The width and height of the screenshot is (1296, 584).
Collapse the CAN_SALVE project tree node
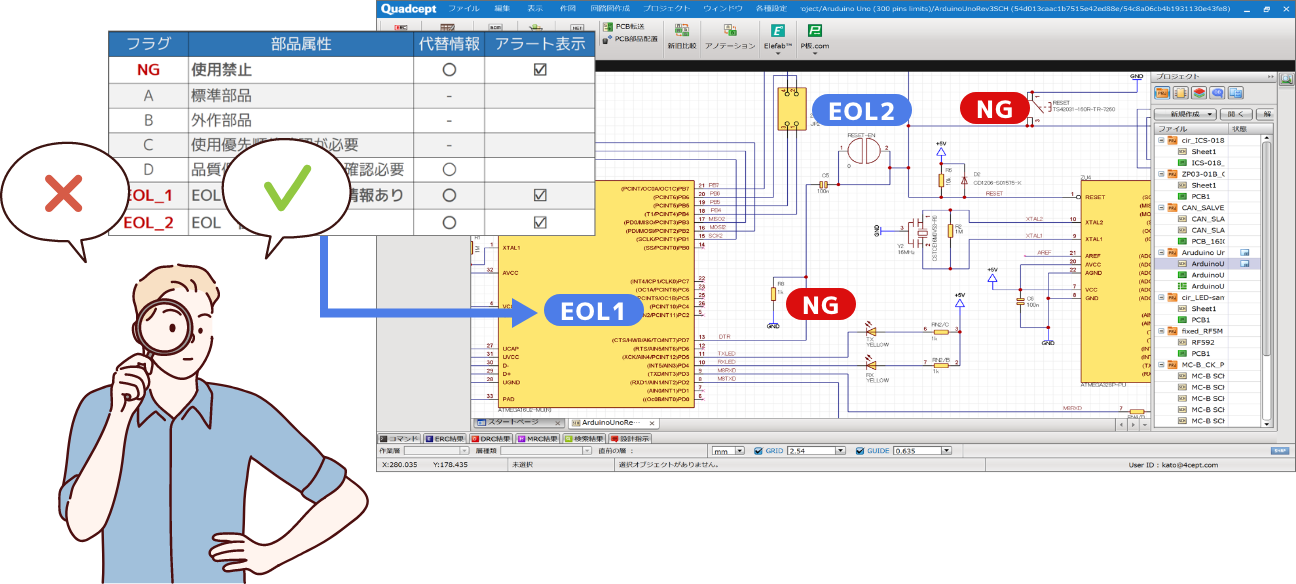[1161, 207]
